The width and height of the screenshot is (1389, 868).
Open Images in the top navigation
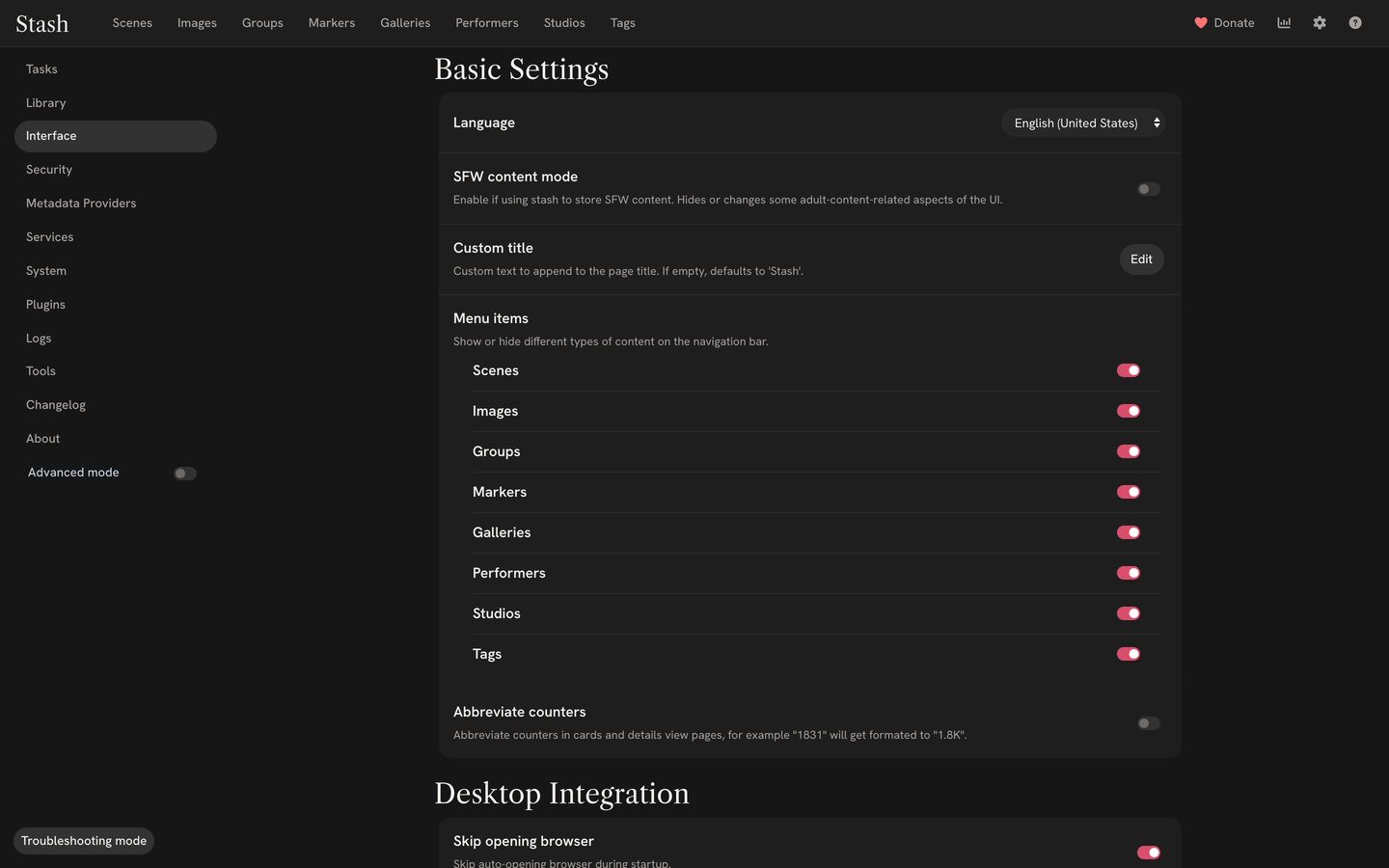[x=197, y=23]
